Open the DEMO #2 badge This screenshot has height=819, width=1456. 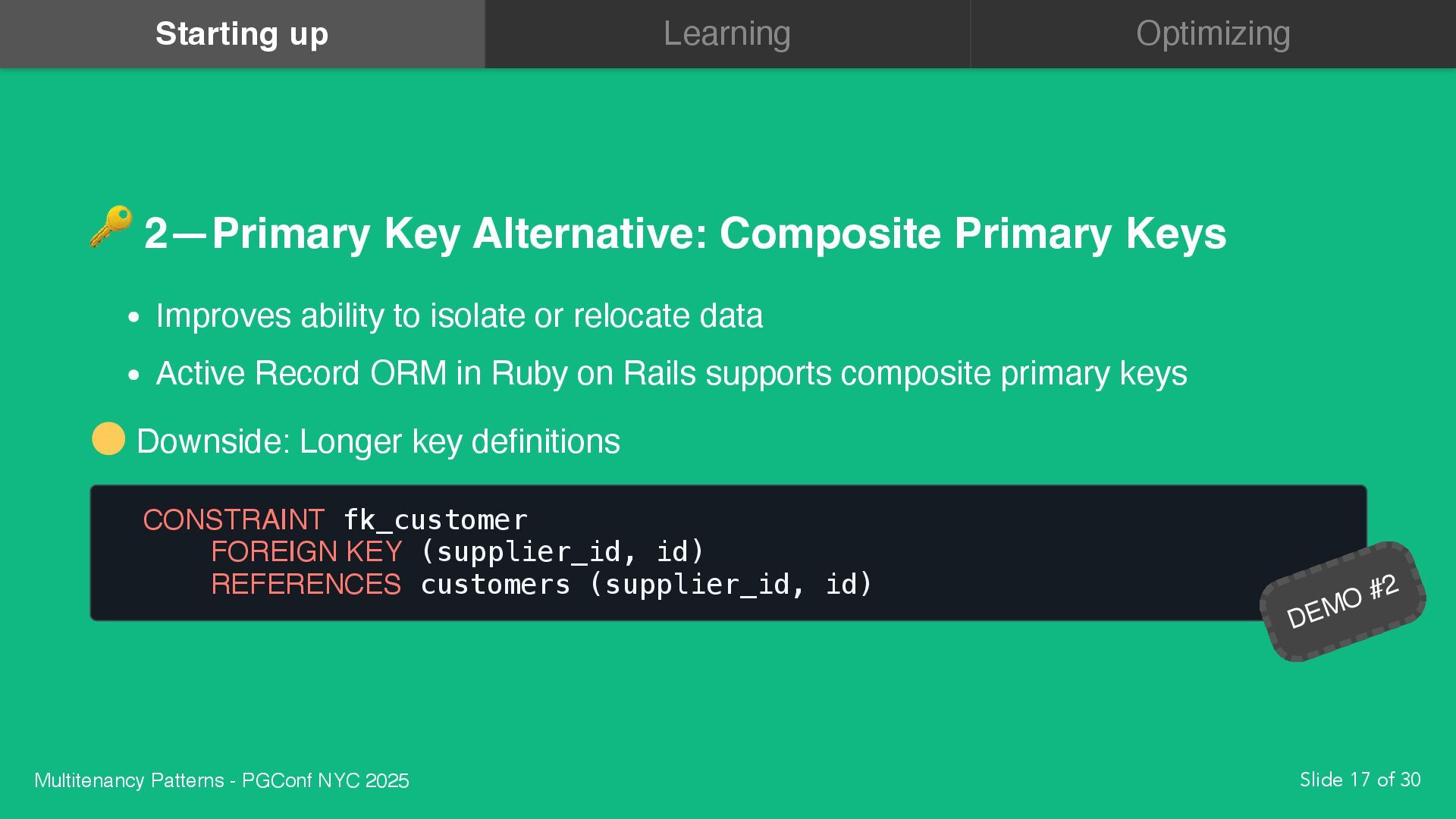point(1342,601)
